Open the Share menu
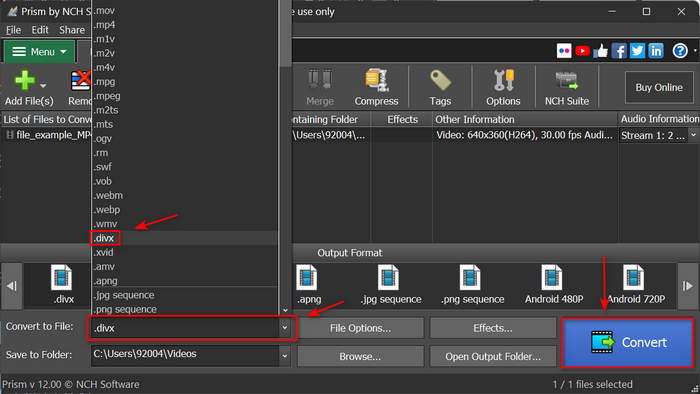 pos(72,30)
